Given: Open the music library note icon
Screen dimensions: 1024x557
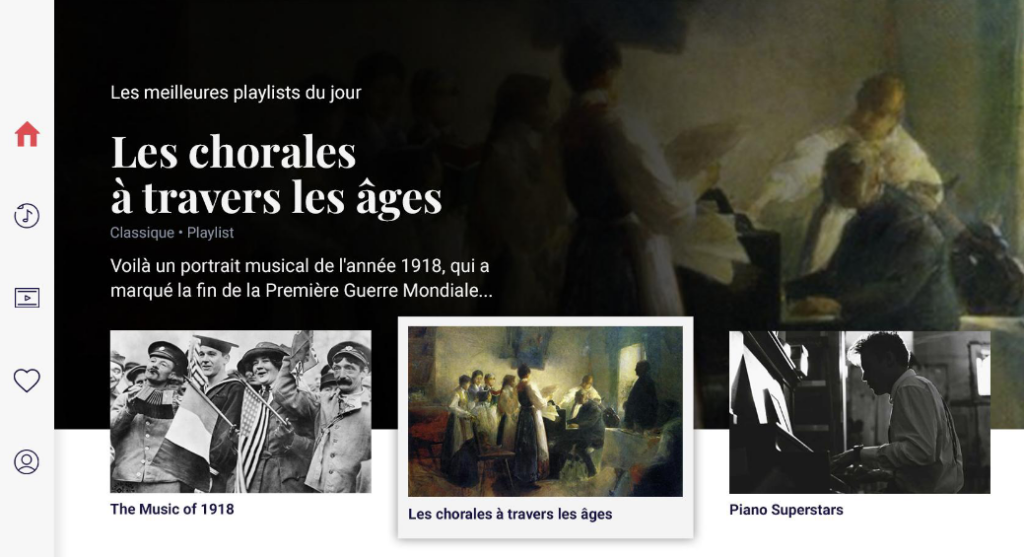Looking at the screenshot, I should point(27,215).
